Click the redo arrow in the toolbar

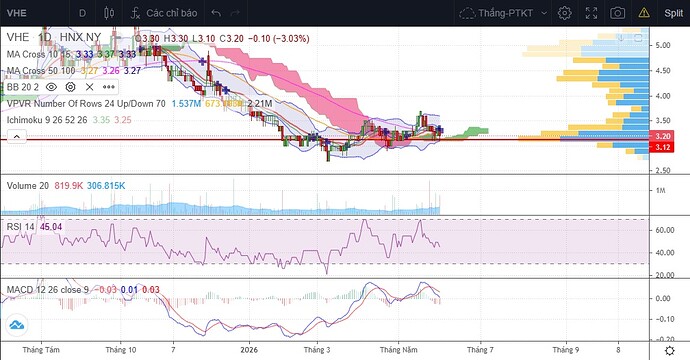(x=235, y=13)
